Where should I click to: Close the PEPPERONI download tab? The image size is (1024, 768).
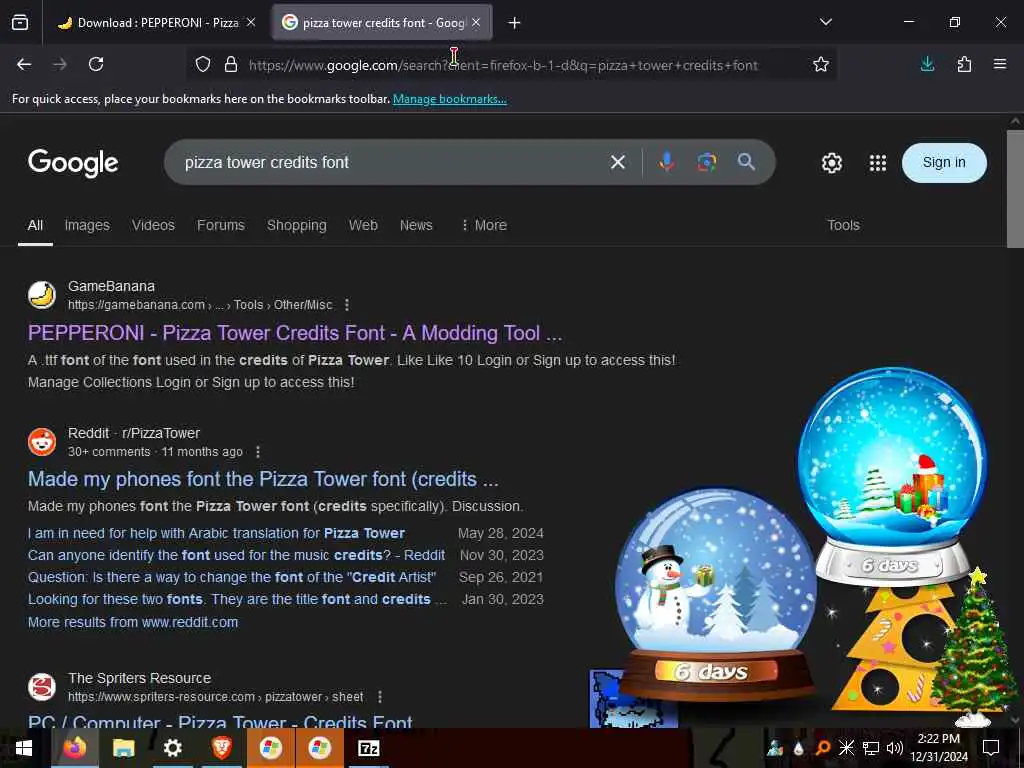point(251,22)
